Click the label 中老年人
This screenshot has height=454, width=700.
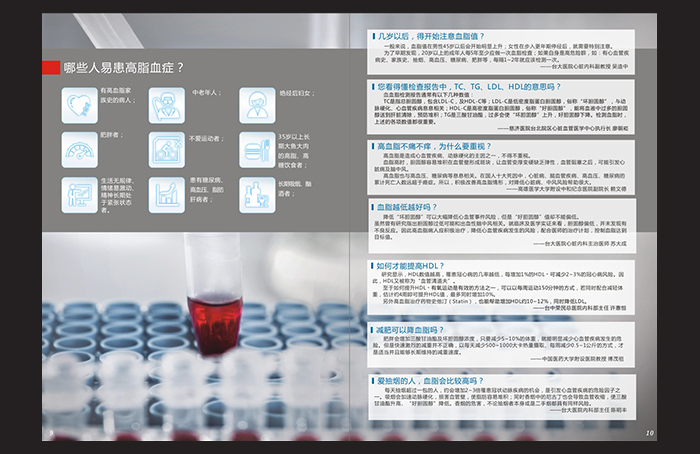point(207,92)
